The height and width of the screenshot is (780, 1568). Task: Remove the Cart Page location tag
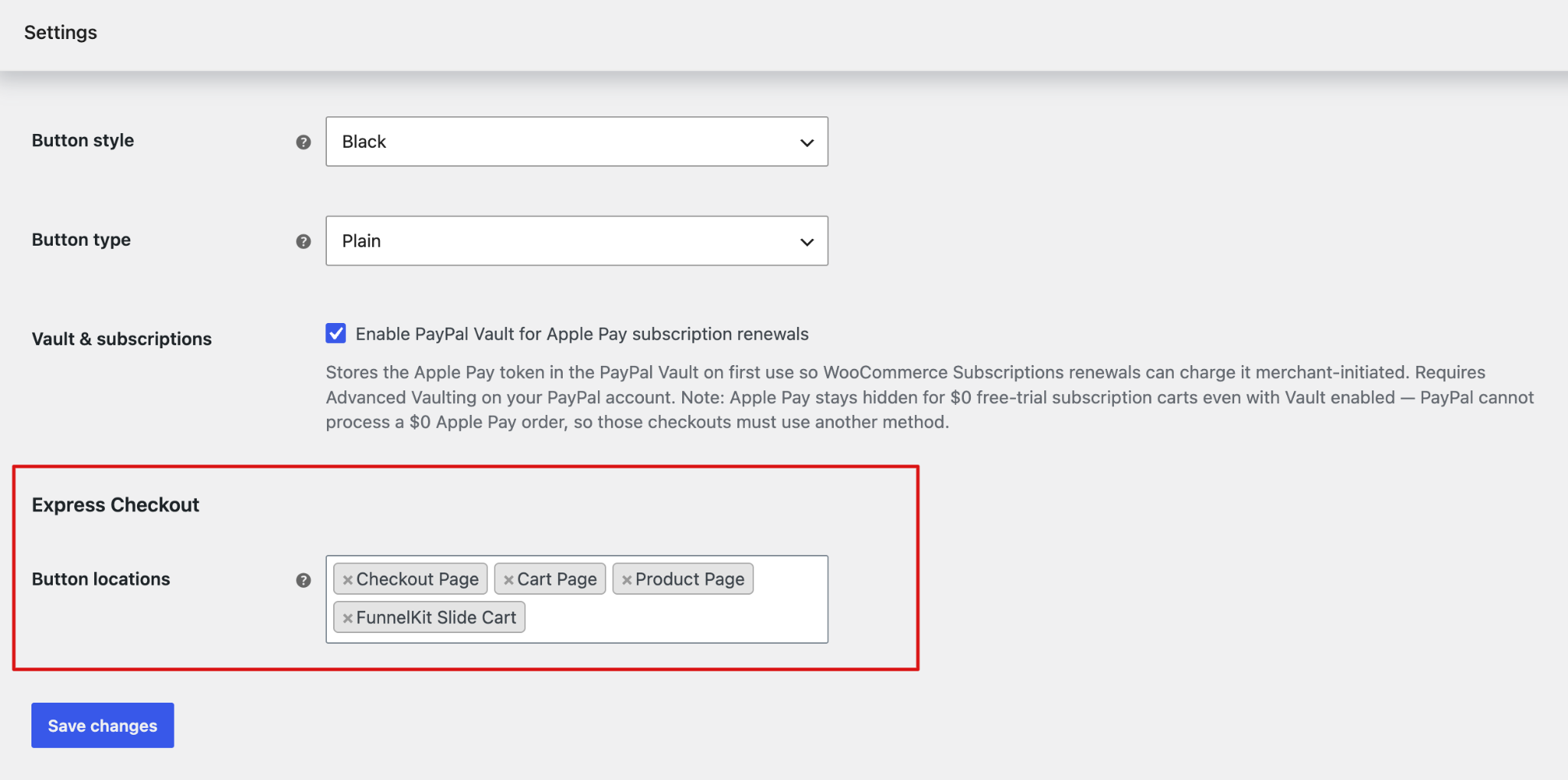point(508,580)
